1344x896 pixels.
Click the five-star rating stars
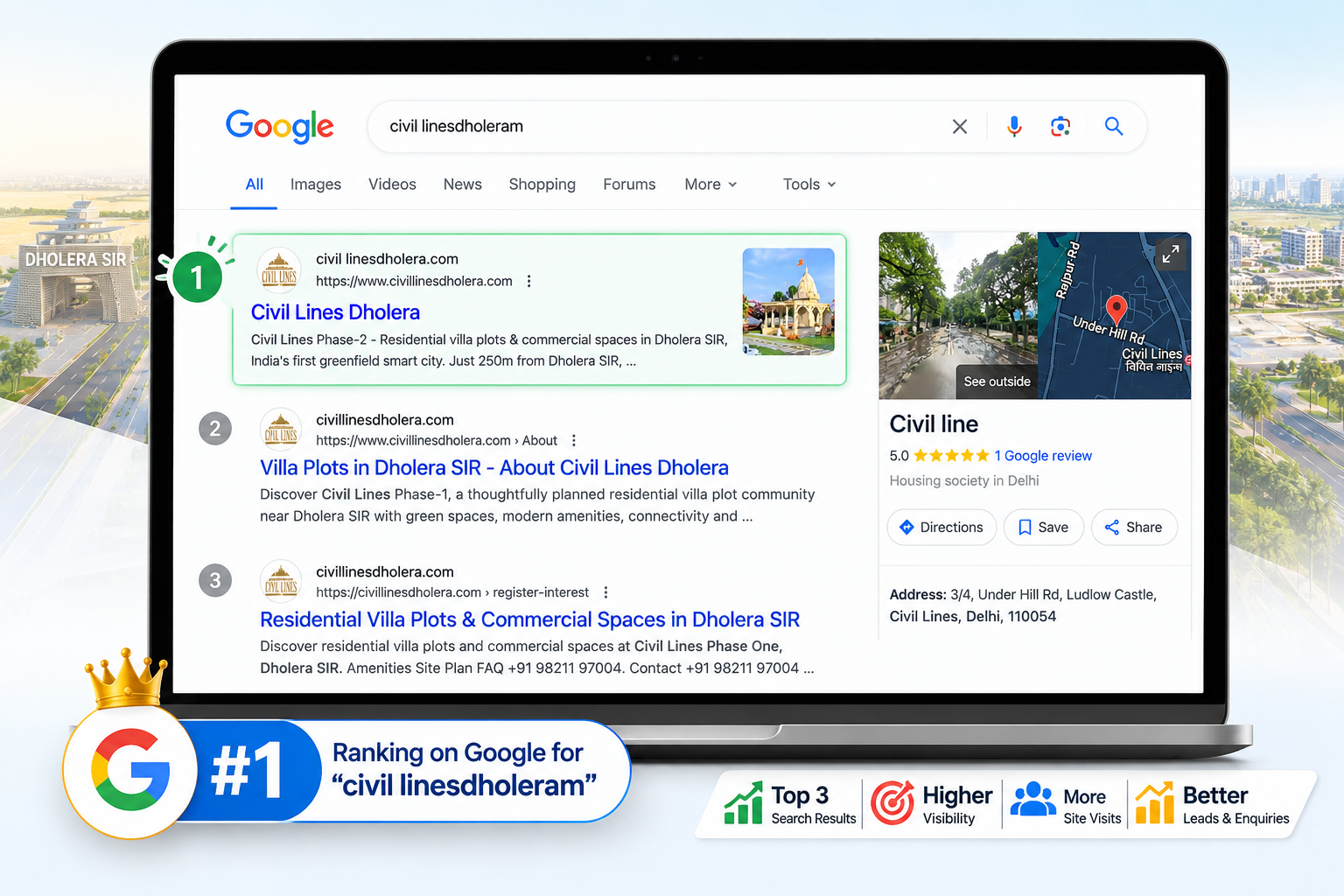951,456
